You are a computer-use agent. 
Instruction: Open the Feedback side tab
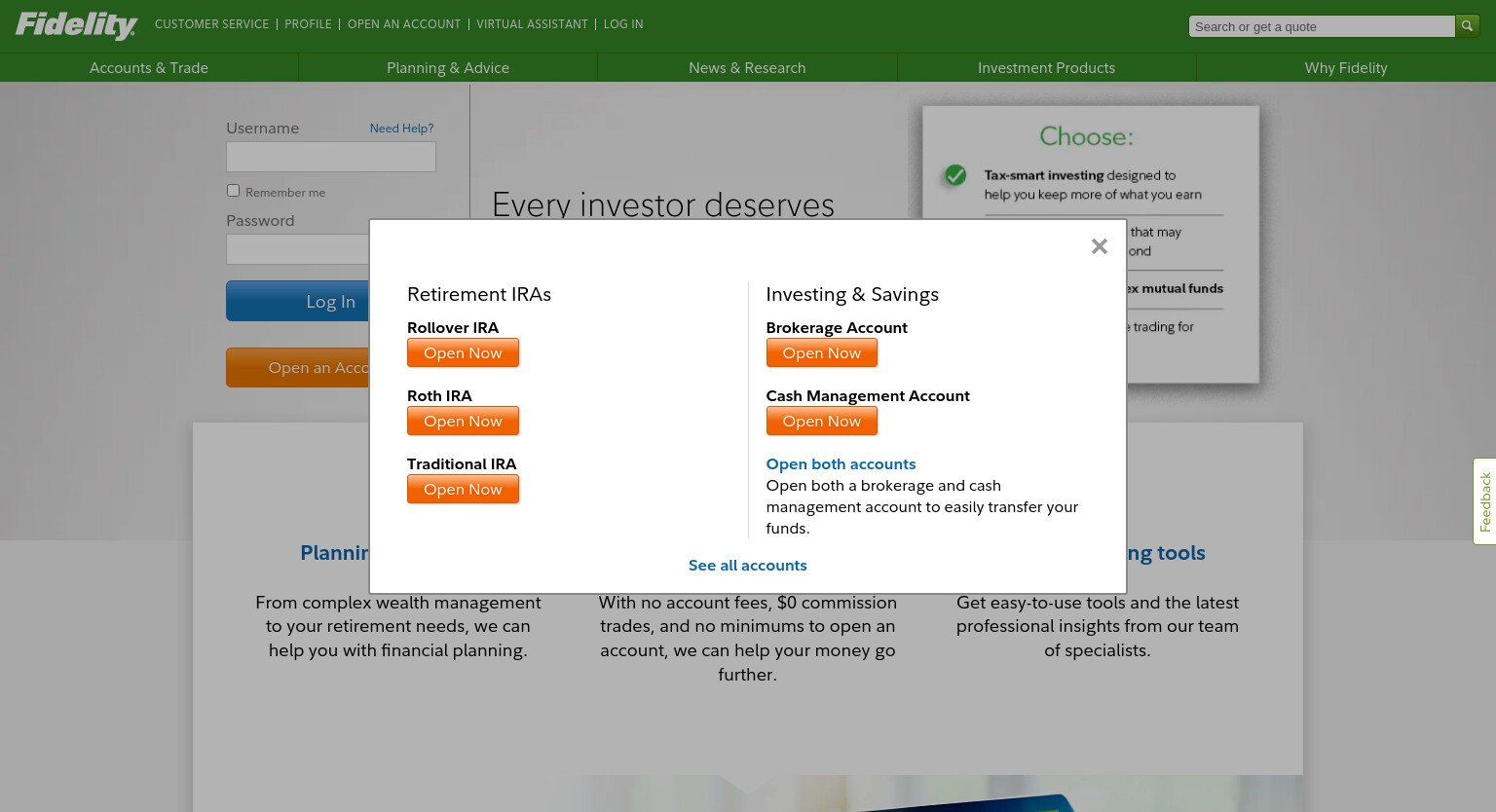[x=1484, y=501]
